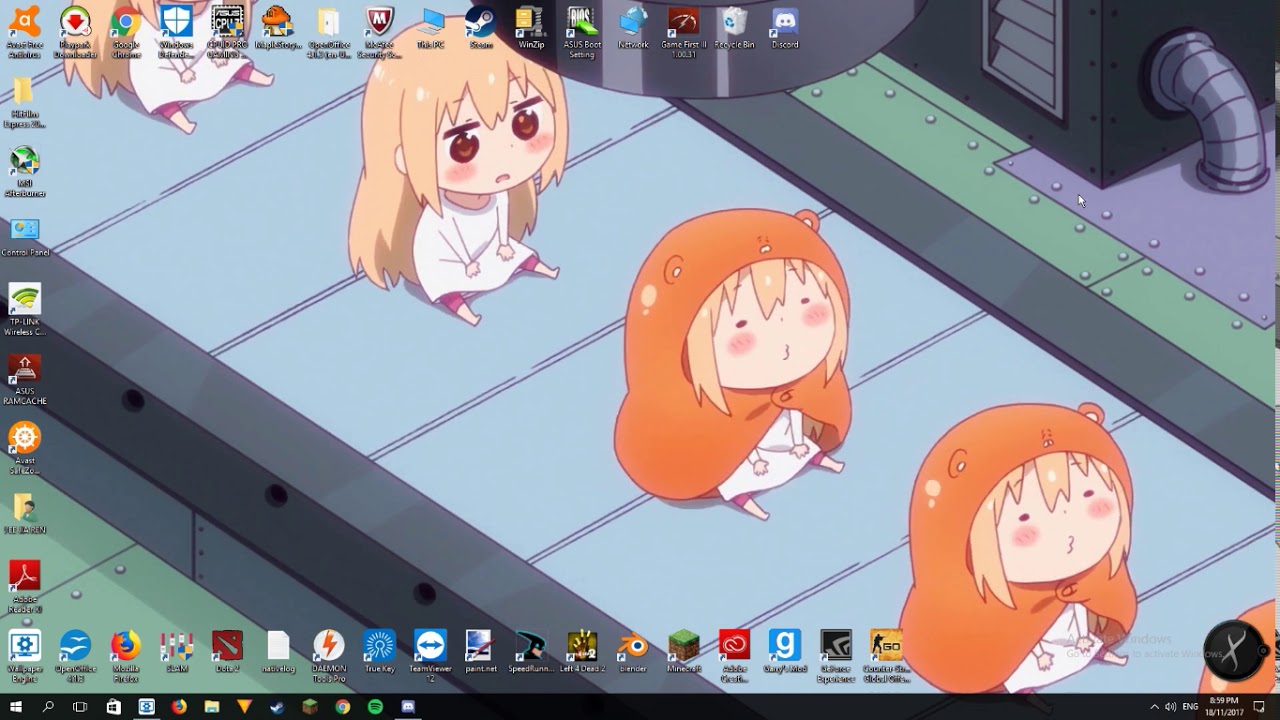Viewport: 1280px width, 720px height.
Task: Open blender desktop shortcut
Action: pos(633,652)
